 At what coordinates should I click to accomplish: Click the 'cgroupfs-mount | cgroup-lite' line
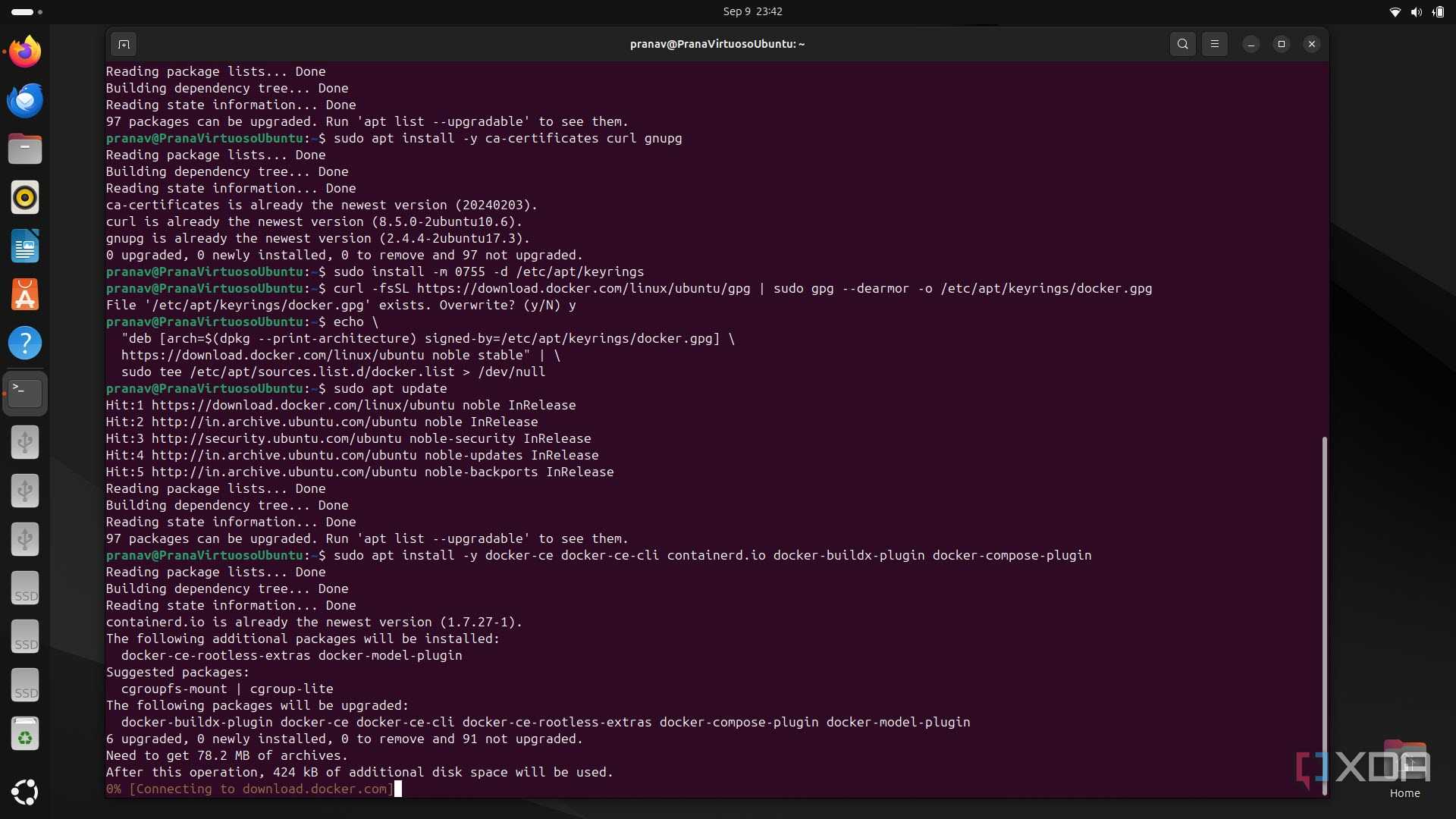[227, 689]
